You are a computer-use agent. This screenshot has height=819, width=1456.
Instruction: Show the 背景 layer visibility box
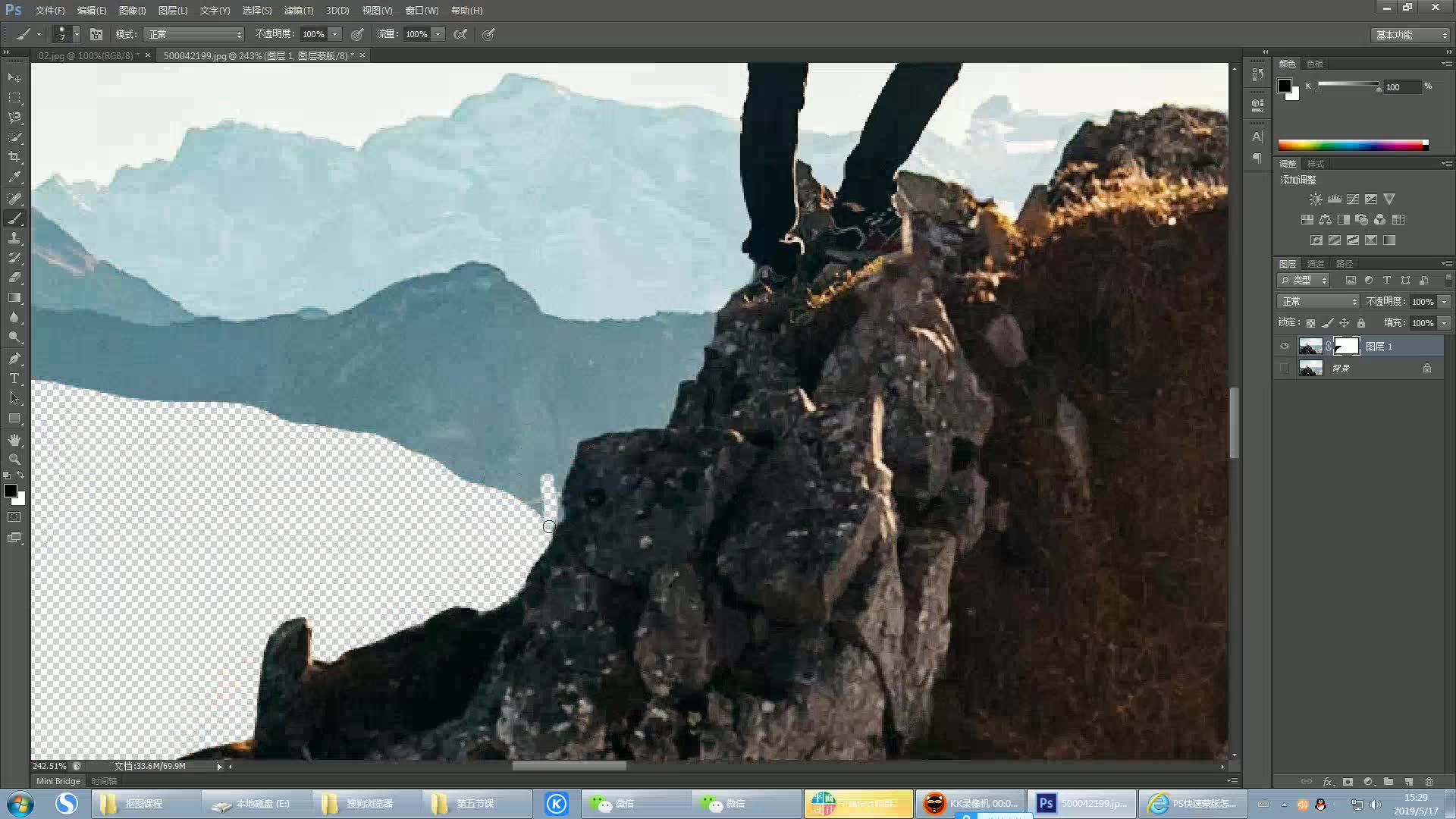tap(1285, 369)
